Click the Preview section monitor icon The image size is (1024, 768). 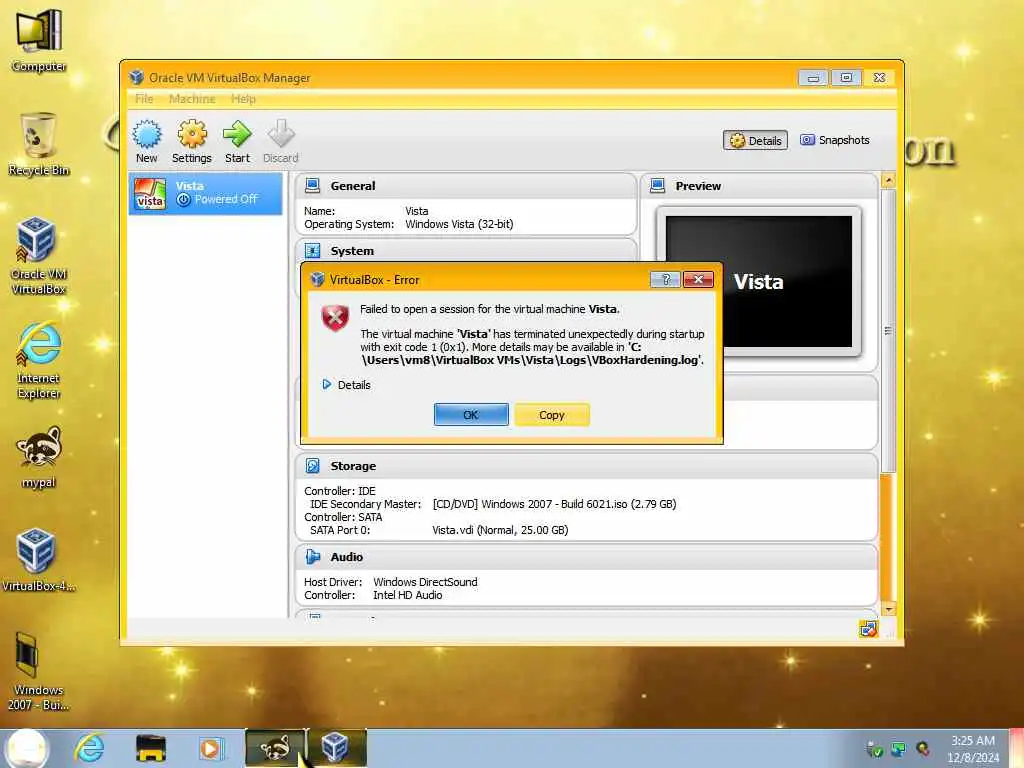pyautogui.click(x=658, y=185)
